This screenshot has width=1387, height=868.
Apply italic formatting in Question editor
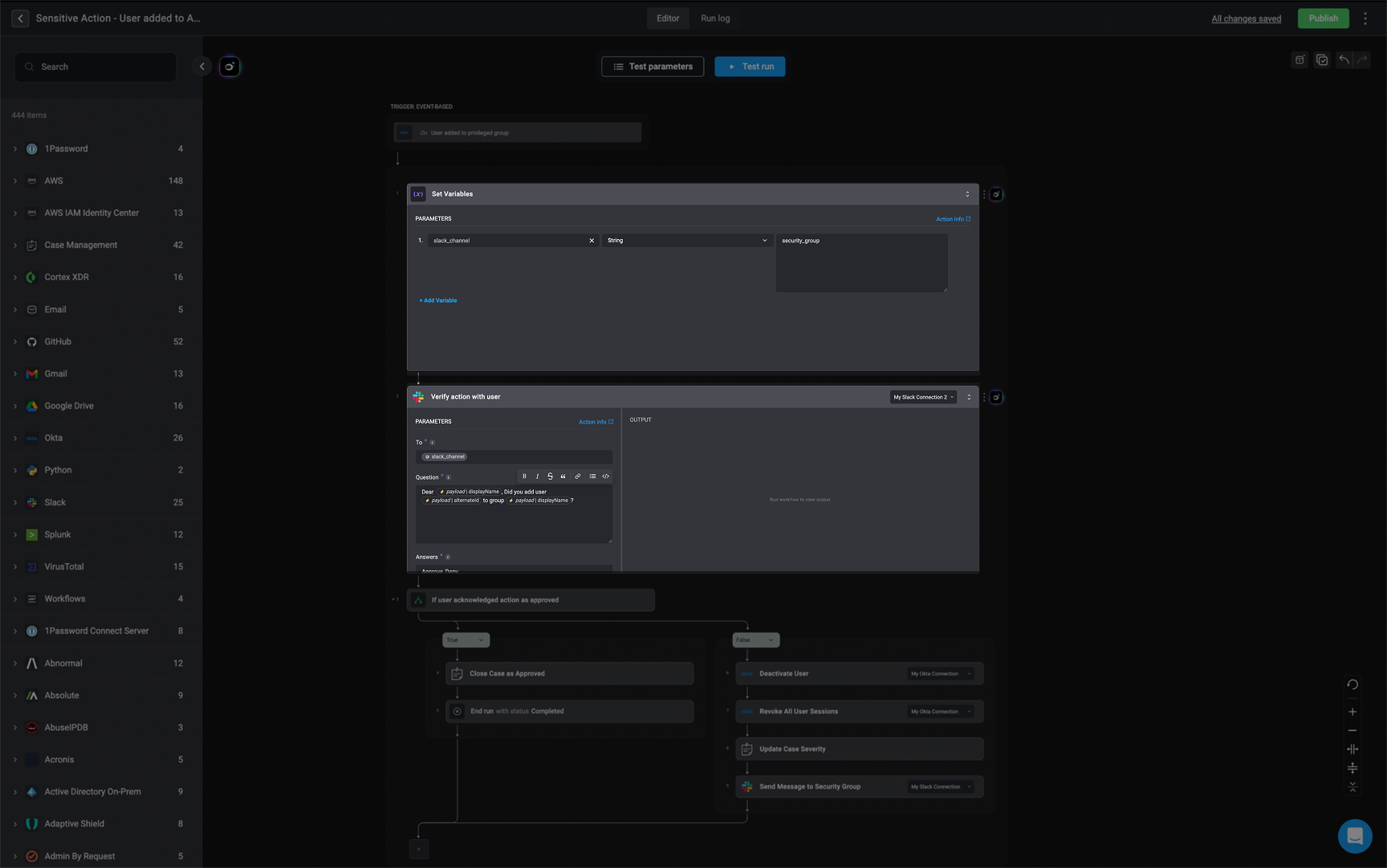537,477
